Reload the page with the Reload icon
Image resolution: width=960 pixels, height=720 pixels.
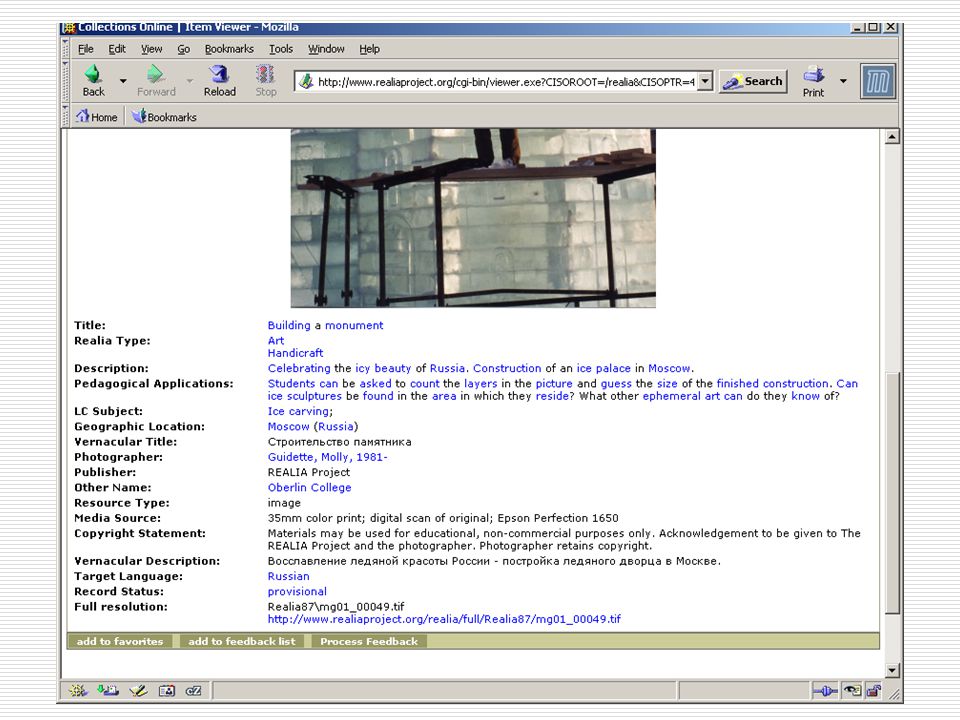(219, 74)
